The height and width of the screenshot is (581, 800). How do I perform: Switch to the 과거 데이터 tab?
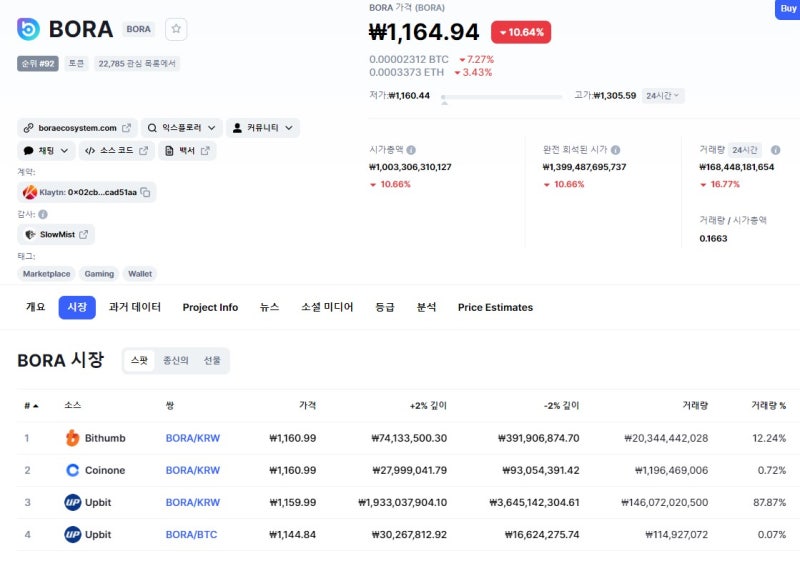[x=135, y=307]
